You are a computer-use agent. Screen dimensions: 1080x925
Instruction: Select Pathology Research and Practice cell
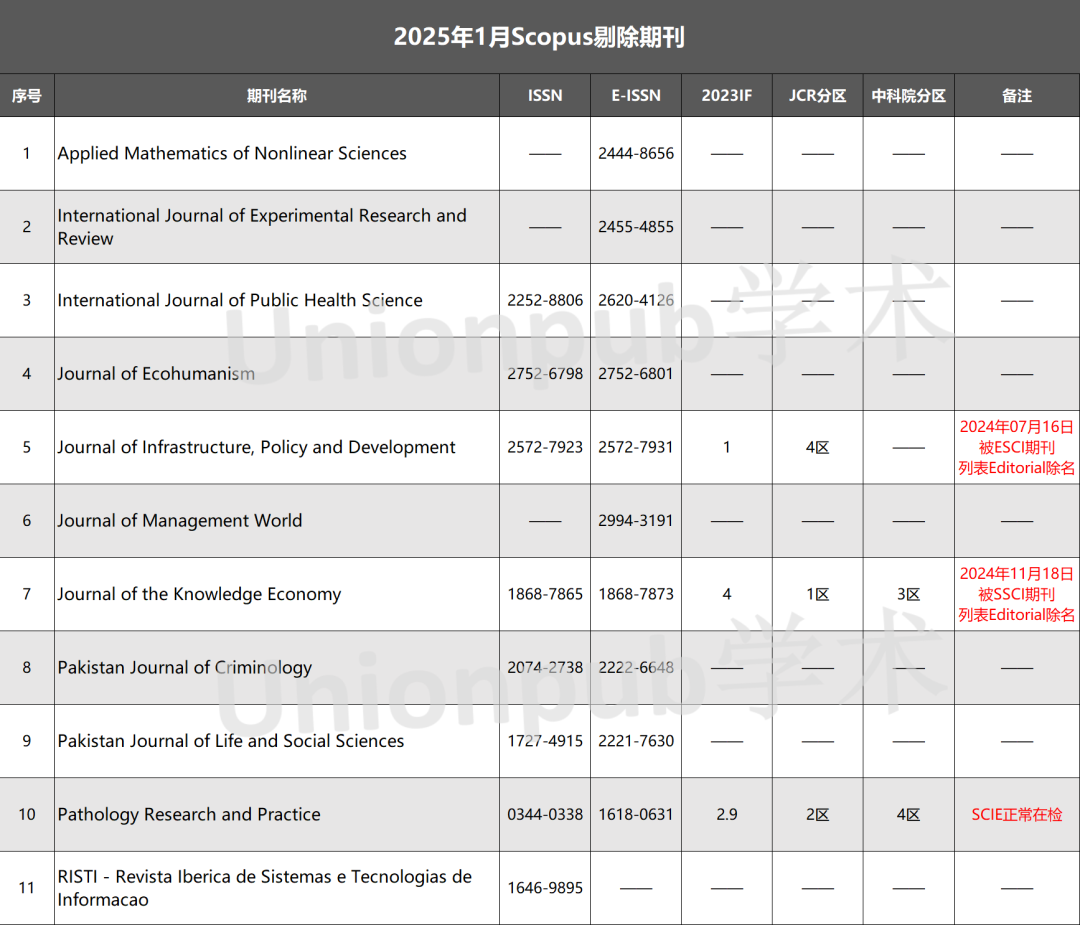[277, 814]
